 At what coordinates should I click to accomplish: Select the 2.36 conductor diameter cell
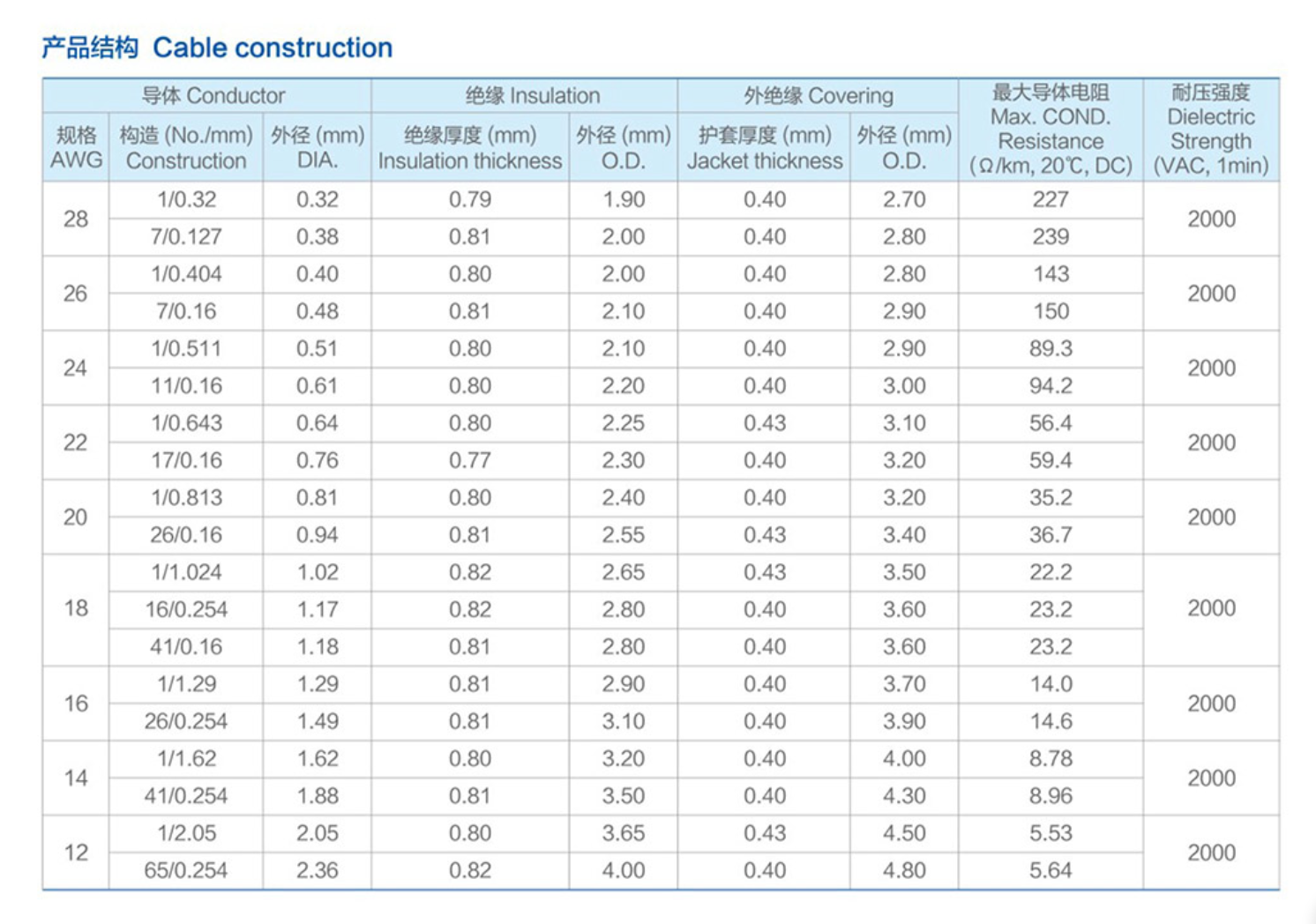317,871
